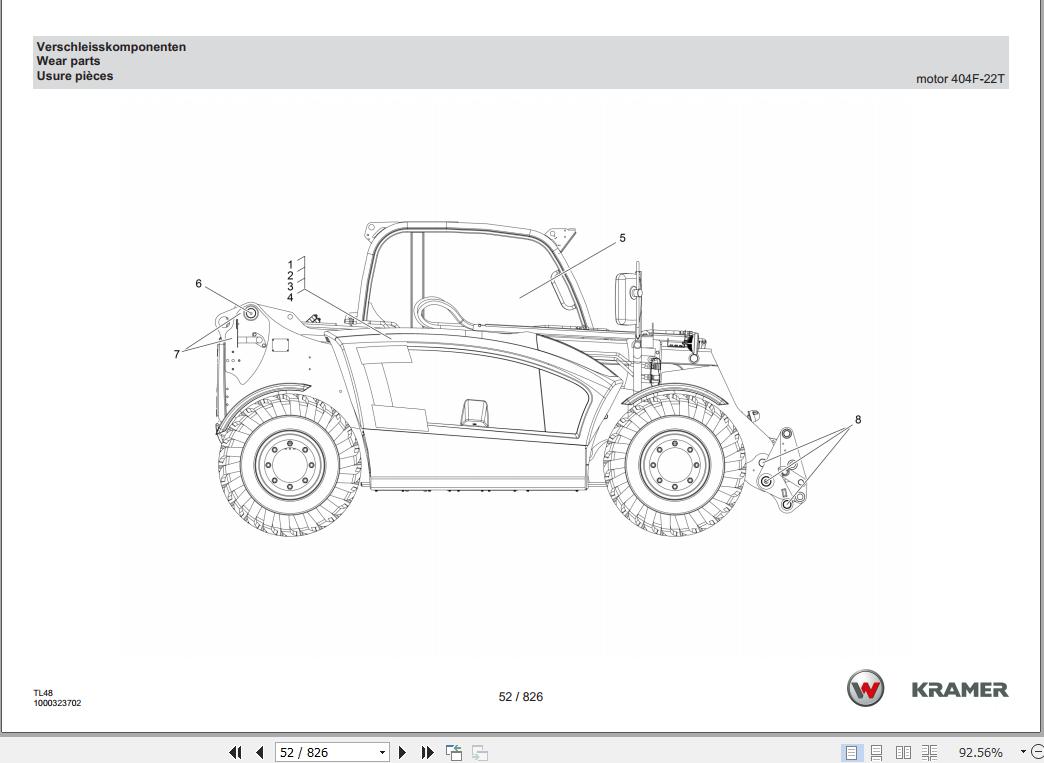Click the previous view icon

tap(453, 751)
